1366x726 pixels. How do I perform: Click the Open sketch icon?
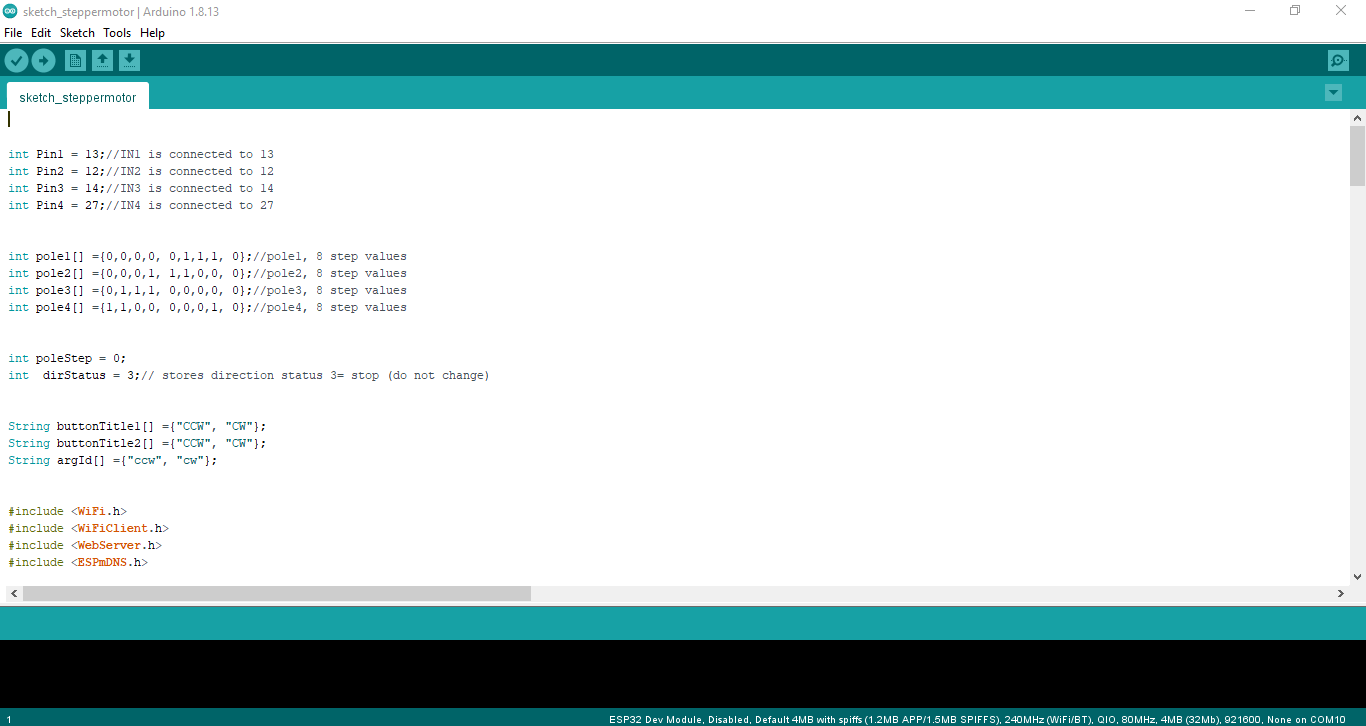(102, 60)
